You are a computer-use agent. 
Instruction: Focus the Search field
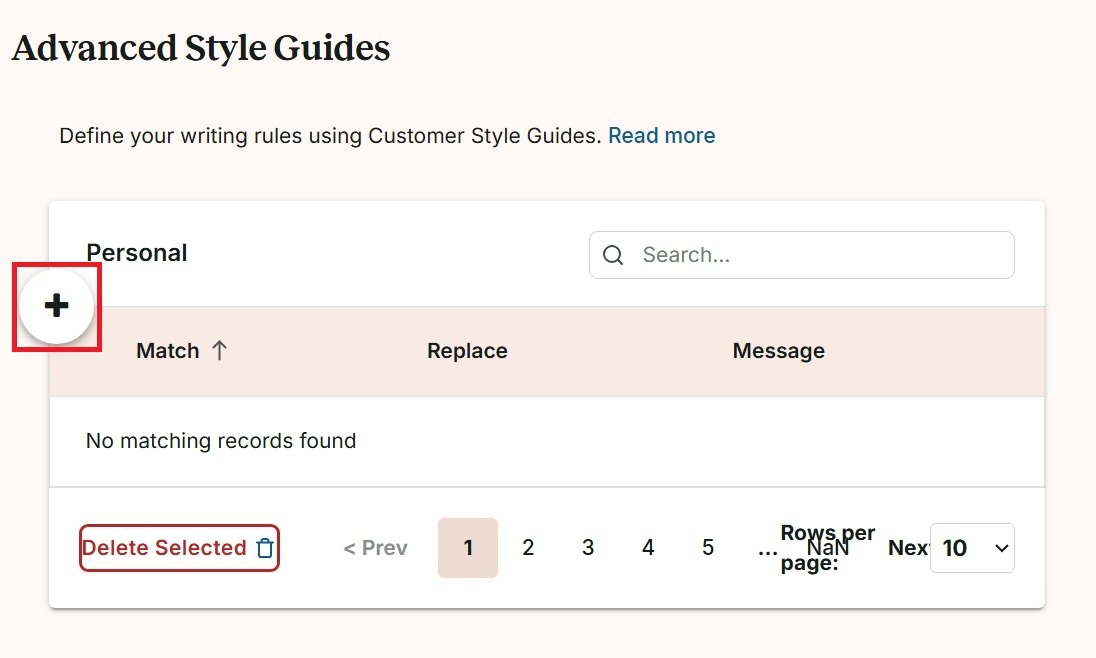click(802, 255)
